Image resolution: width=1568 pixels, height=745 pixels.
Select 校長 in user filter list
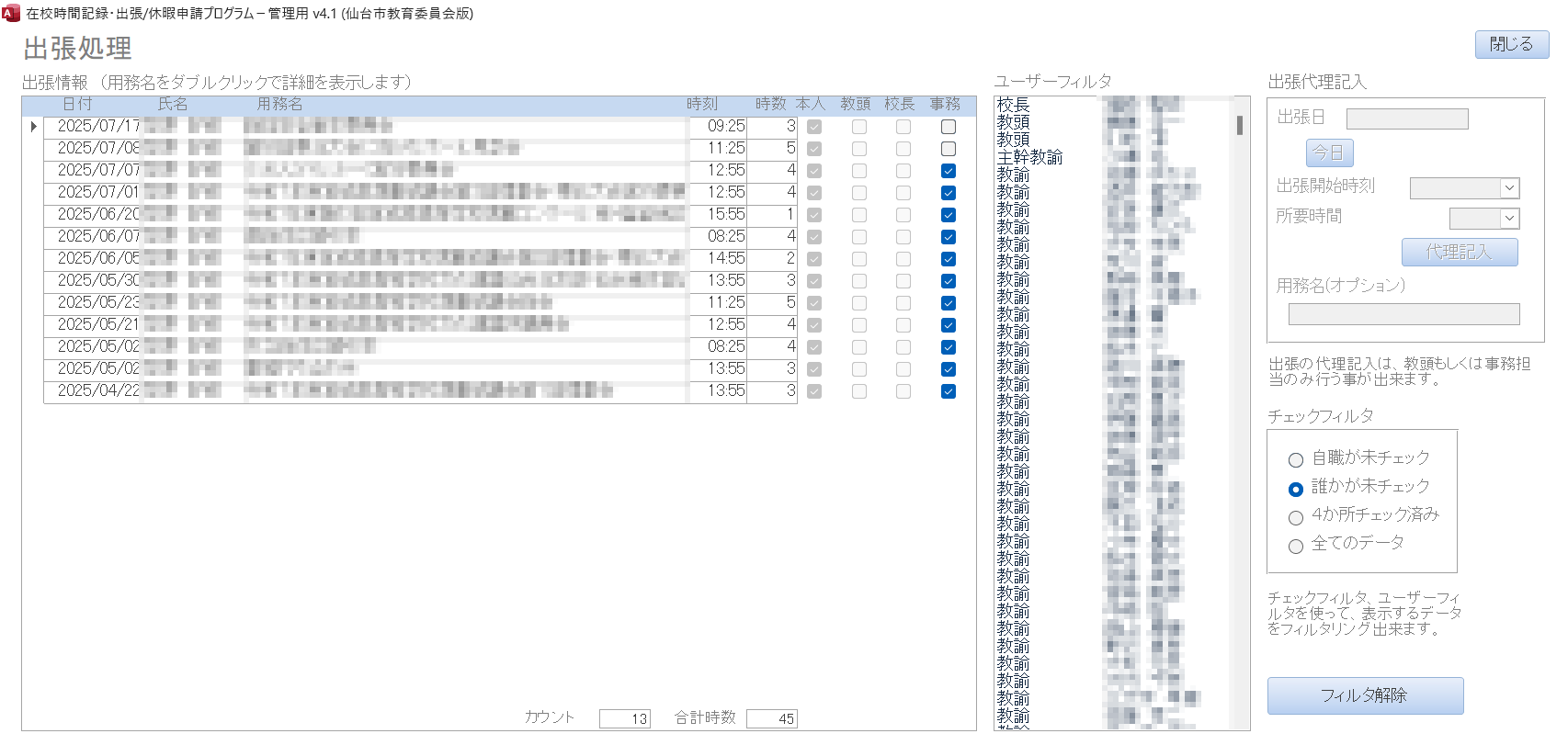(1014, 105)
